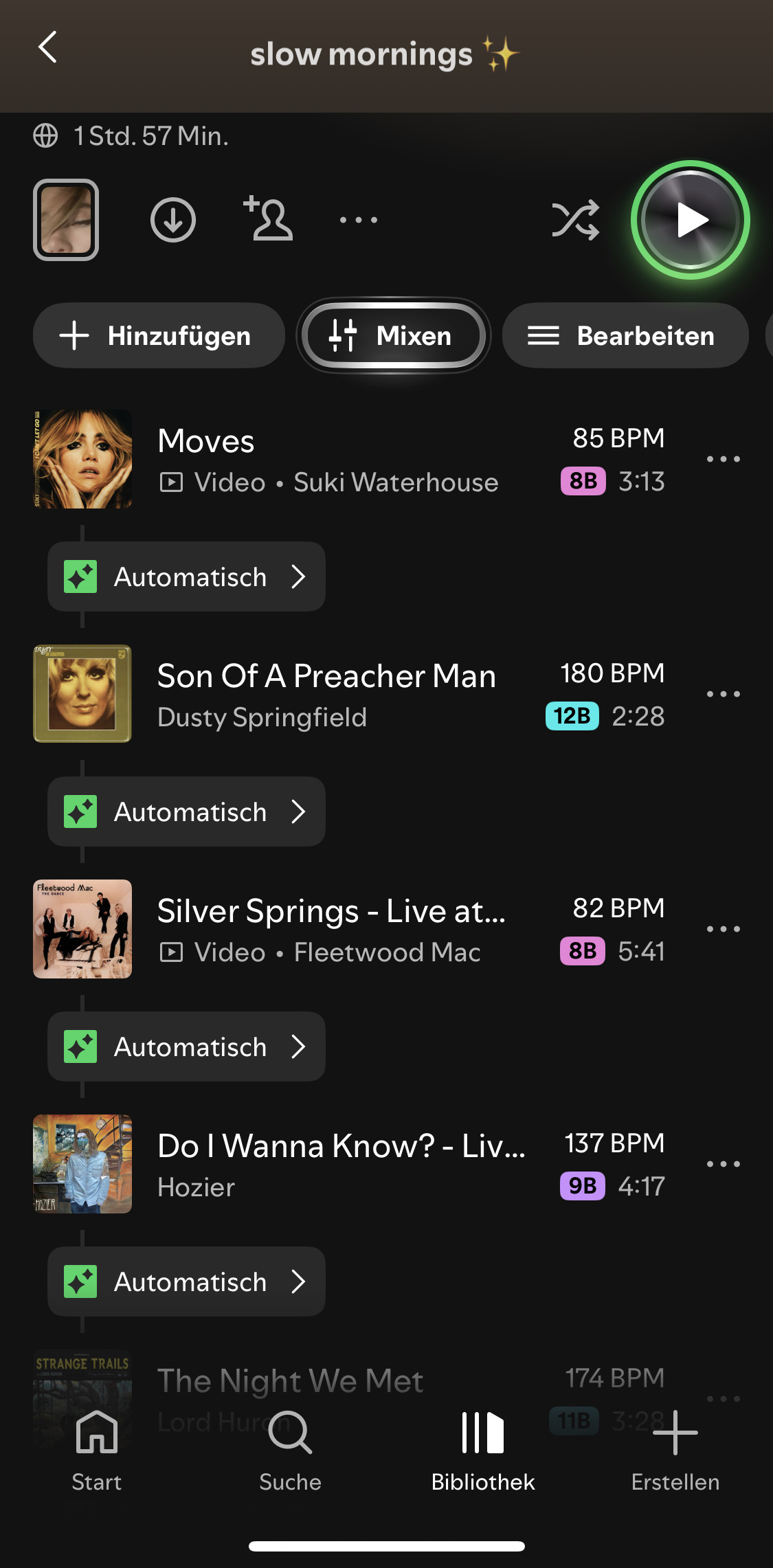
Task: Expand Automatisch transition after Silver Springs
Action: 186,1047
